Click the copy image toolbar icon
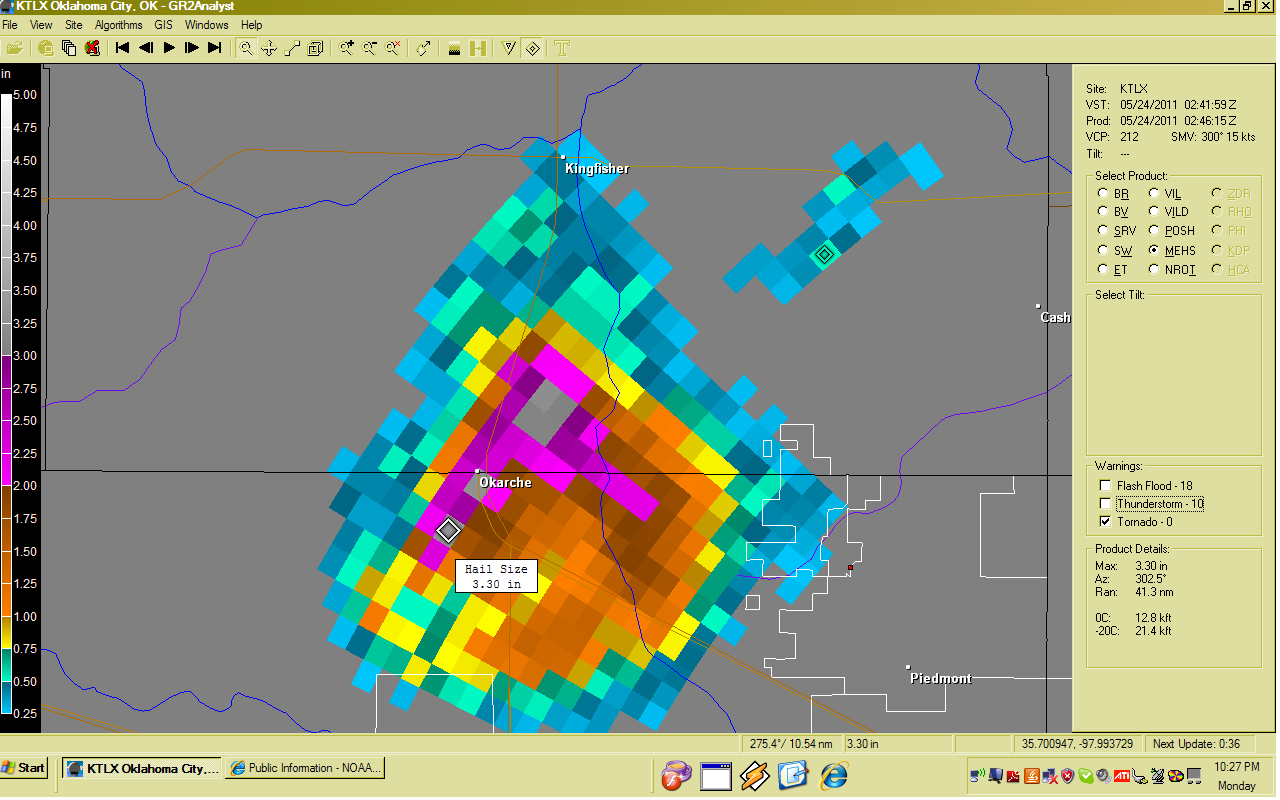The image size is (1280, 800). pos(69,47)
